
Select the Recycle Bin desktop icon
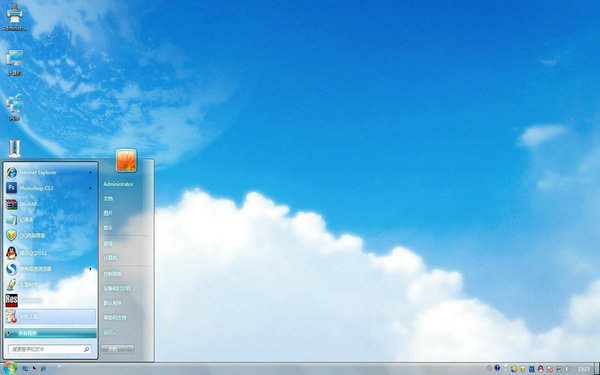click(15, 148)
